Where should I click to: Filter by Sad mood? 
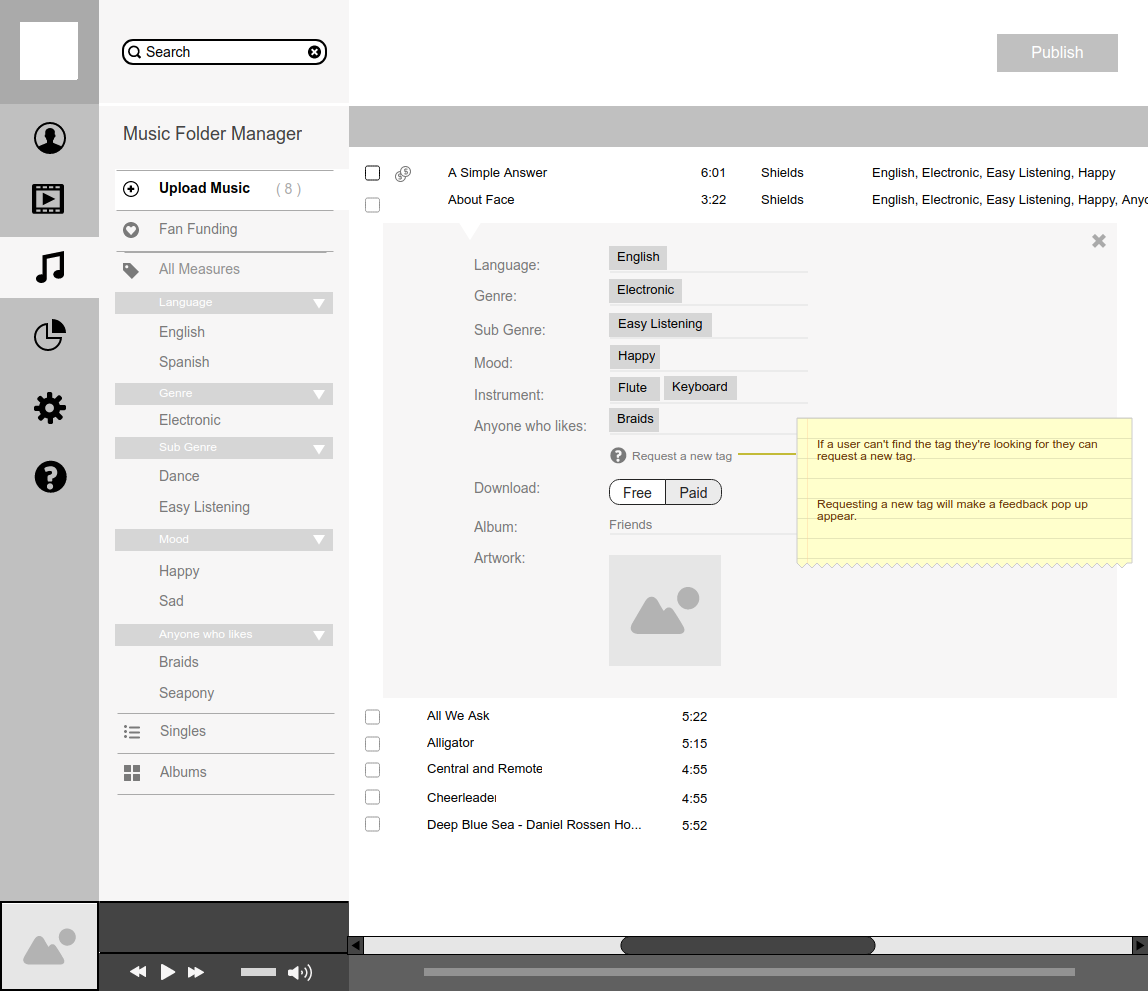pyautogui.click(x=171, y=601)
